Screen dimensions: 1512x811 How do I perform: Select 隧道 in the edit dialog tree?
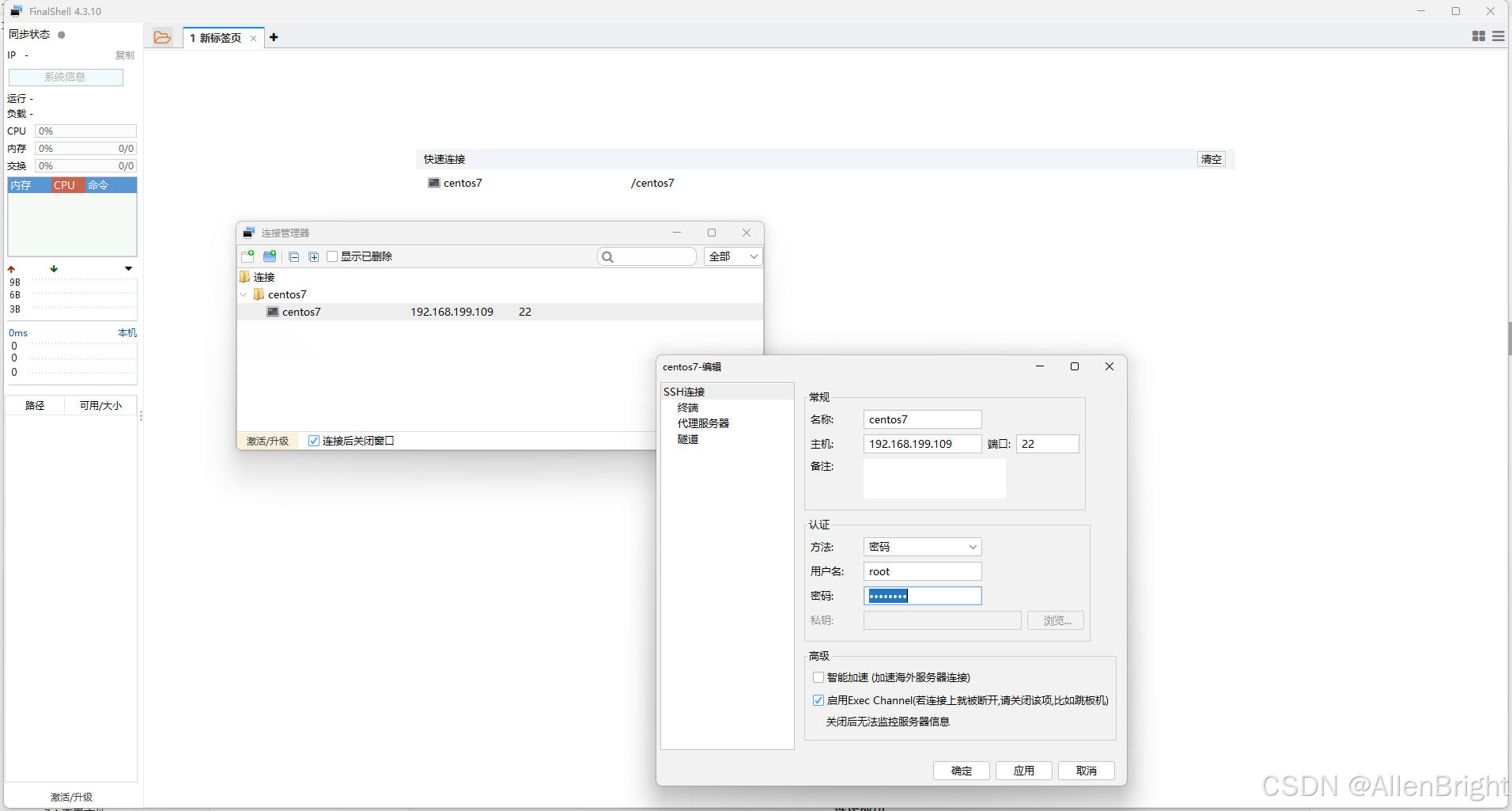click(688, 439)
